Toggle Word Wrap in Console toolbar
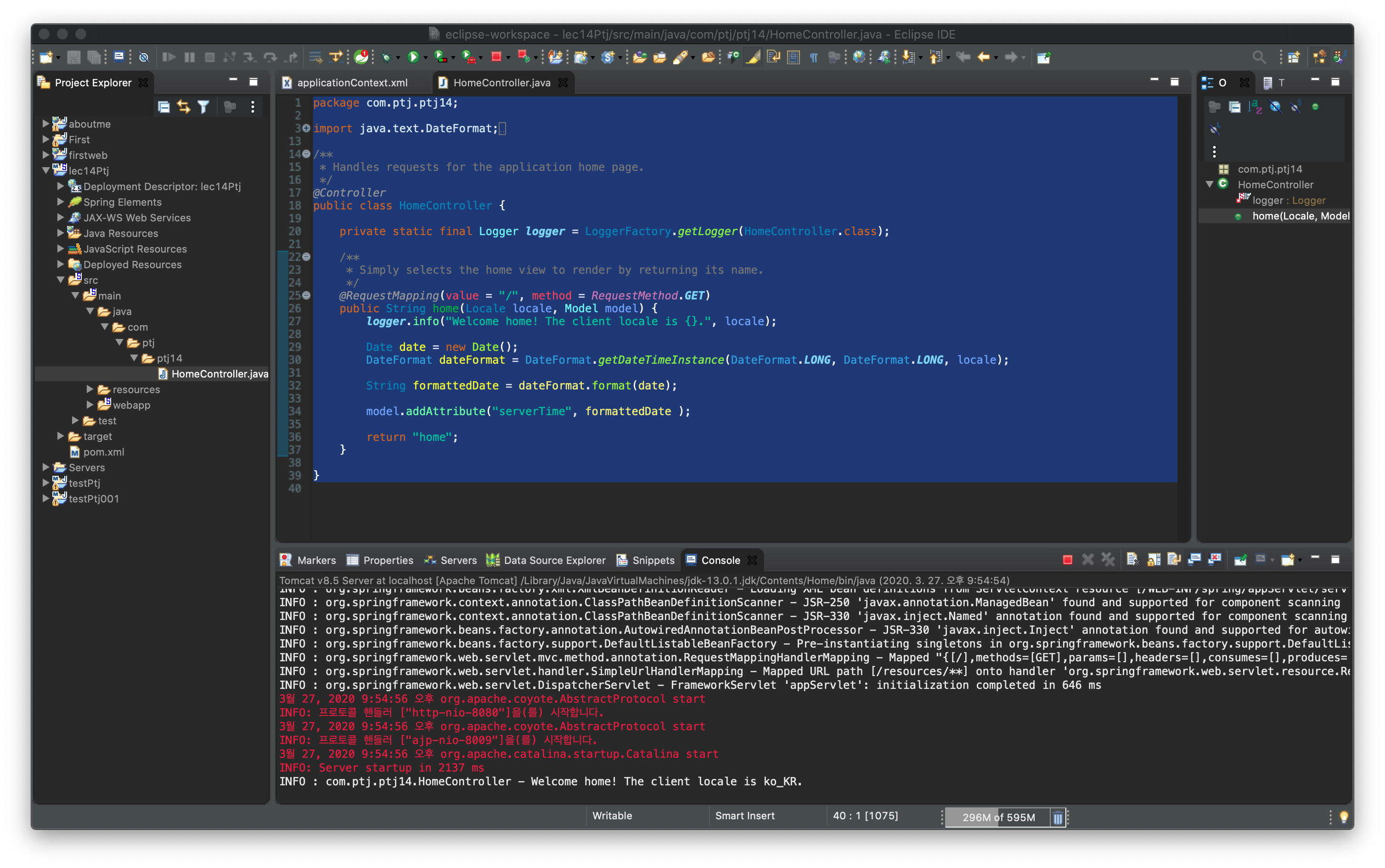The image size is (1385, 868). 1174,560
